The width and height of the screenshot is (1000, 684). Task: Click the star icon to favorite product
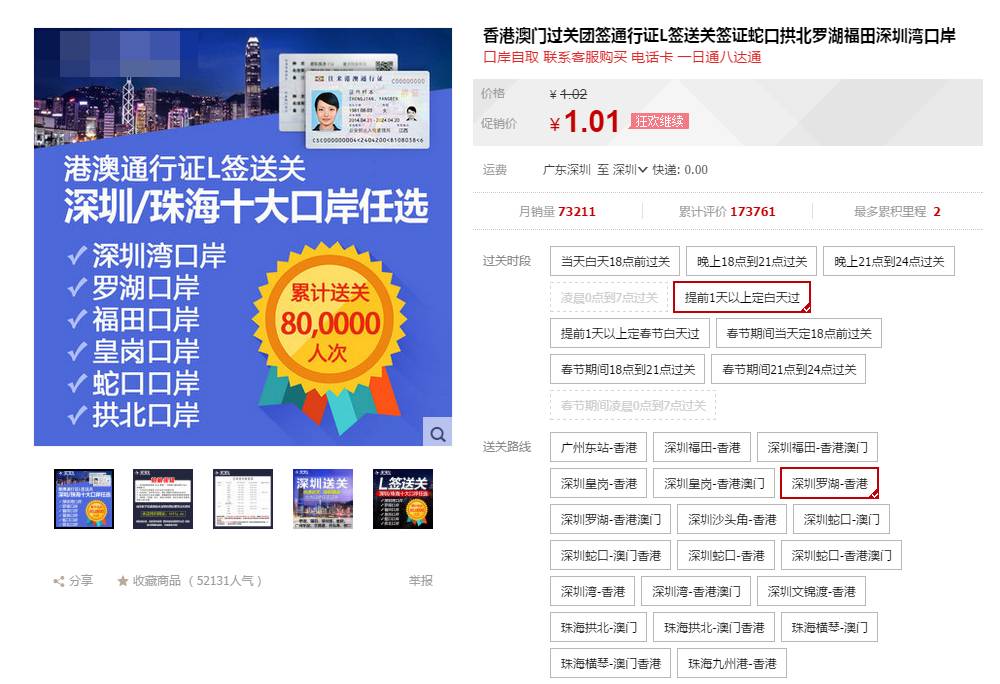pyautogui.click(x=123, y=581)
